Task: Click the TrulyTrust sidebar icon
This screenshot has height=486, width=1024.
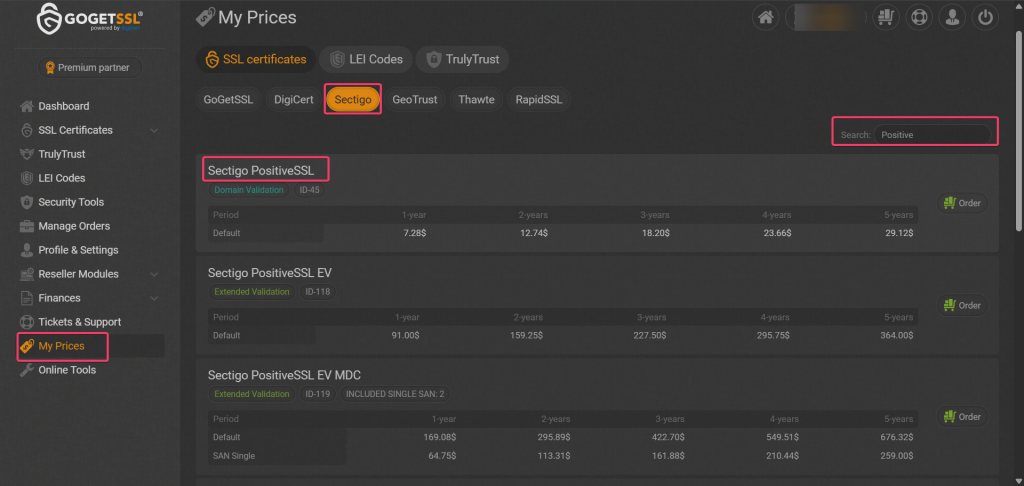Action: point(27,154)
